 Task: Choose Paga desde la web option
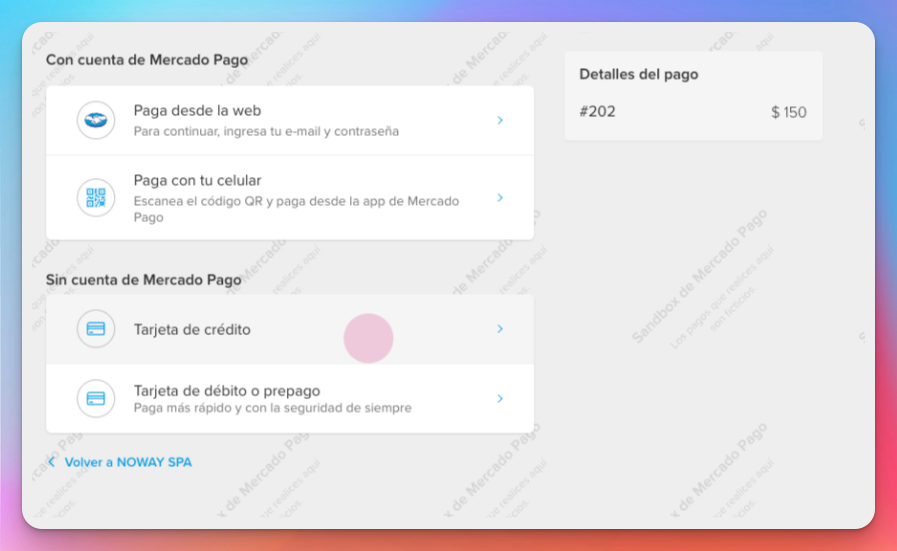click(290, 120)
